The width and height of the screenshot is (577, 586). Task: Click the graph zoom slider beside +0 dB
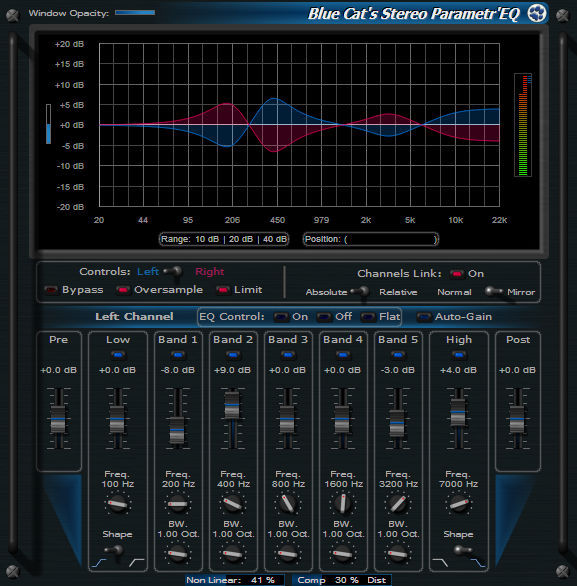(48, 124)
